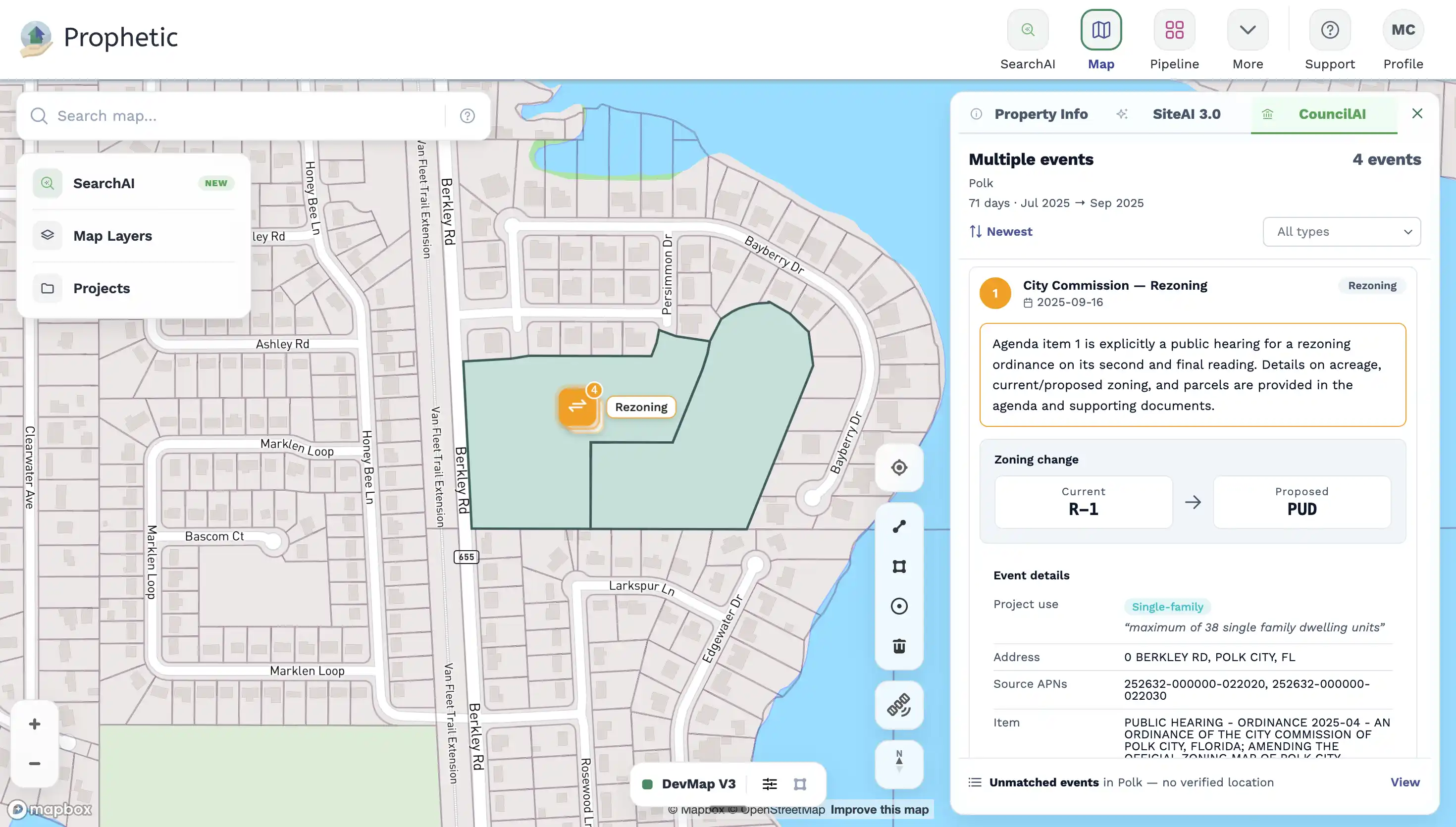Screen dimensions: 1456x827
Task: Select the line measure drawing tool
Action: (899, 526)
